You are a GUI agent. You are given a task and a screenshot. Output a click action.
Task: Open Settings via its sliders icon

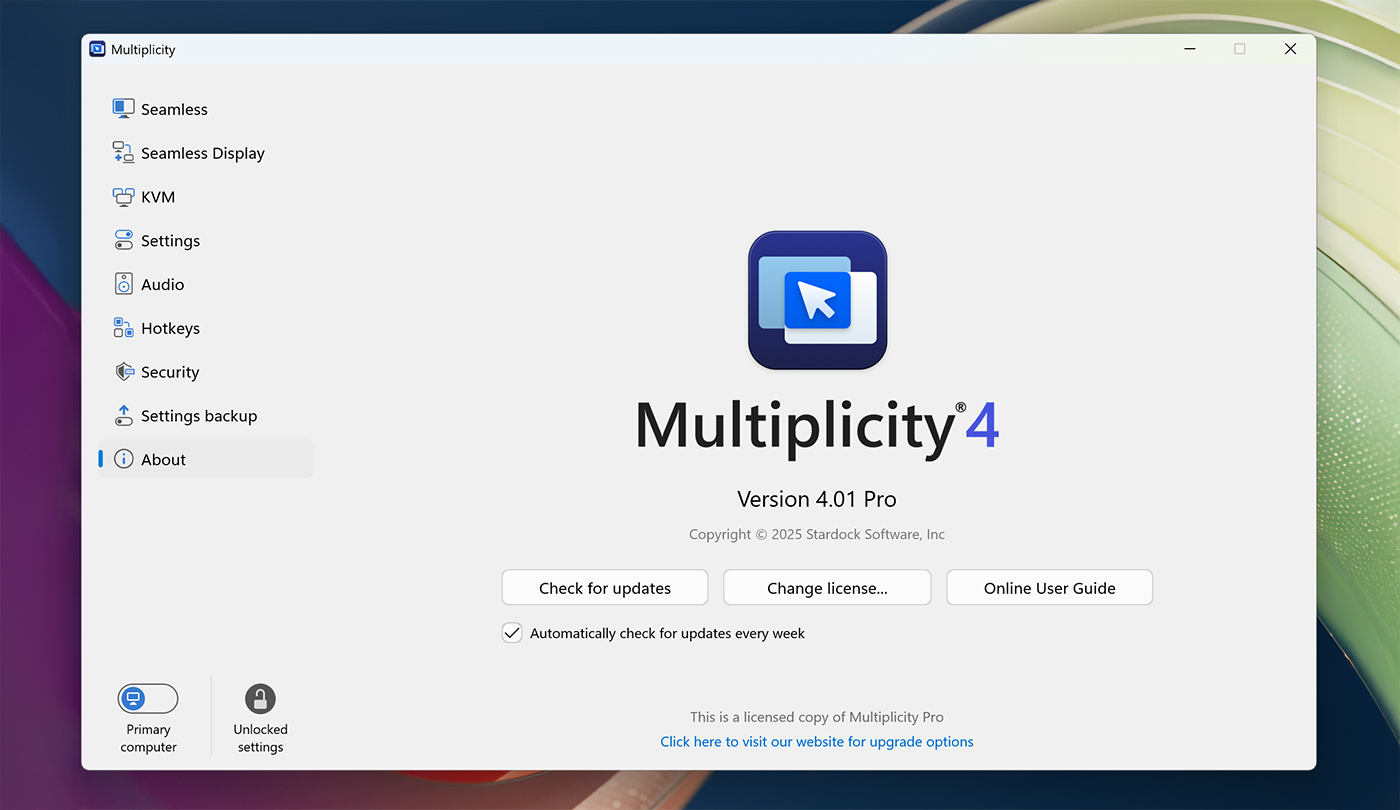tap(122, 240)
